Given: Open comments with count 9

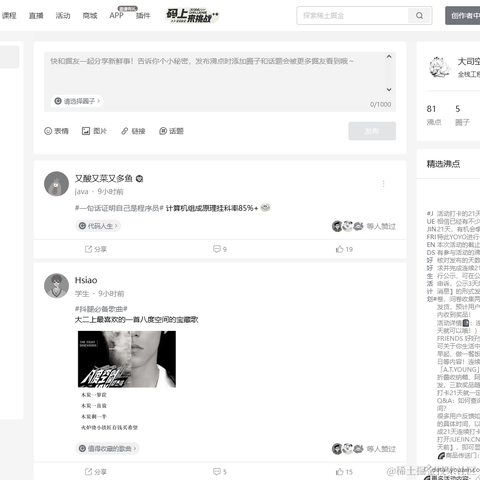Looking at the screenshot, I should tap(220, 249).
